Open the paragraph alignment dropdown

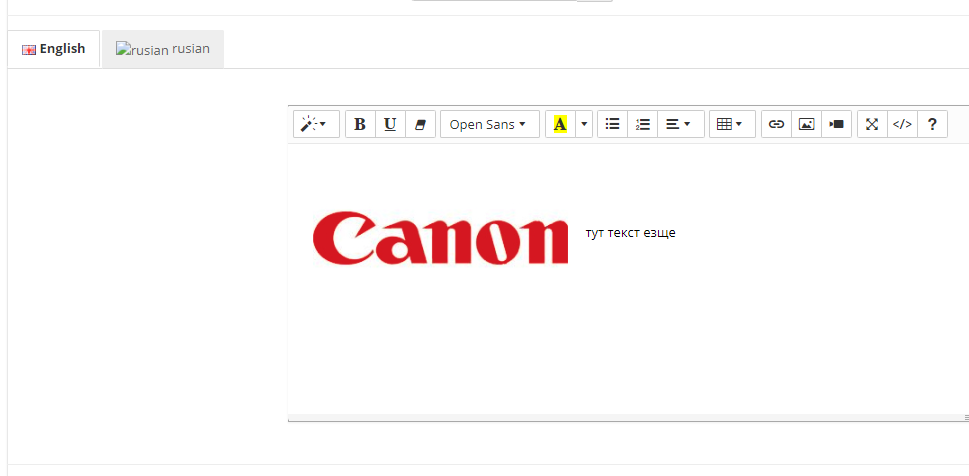(681, 124)
